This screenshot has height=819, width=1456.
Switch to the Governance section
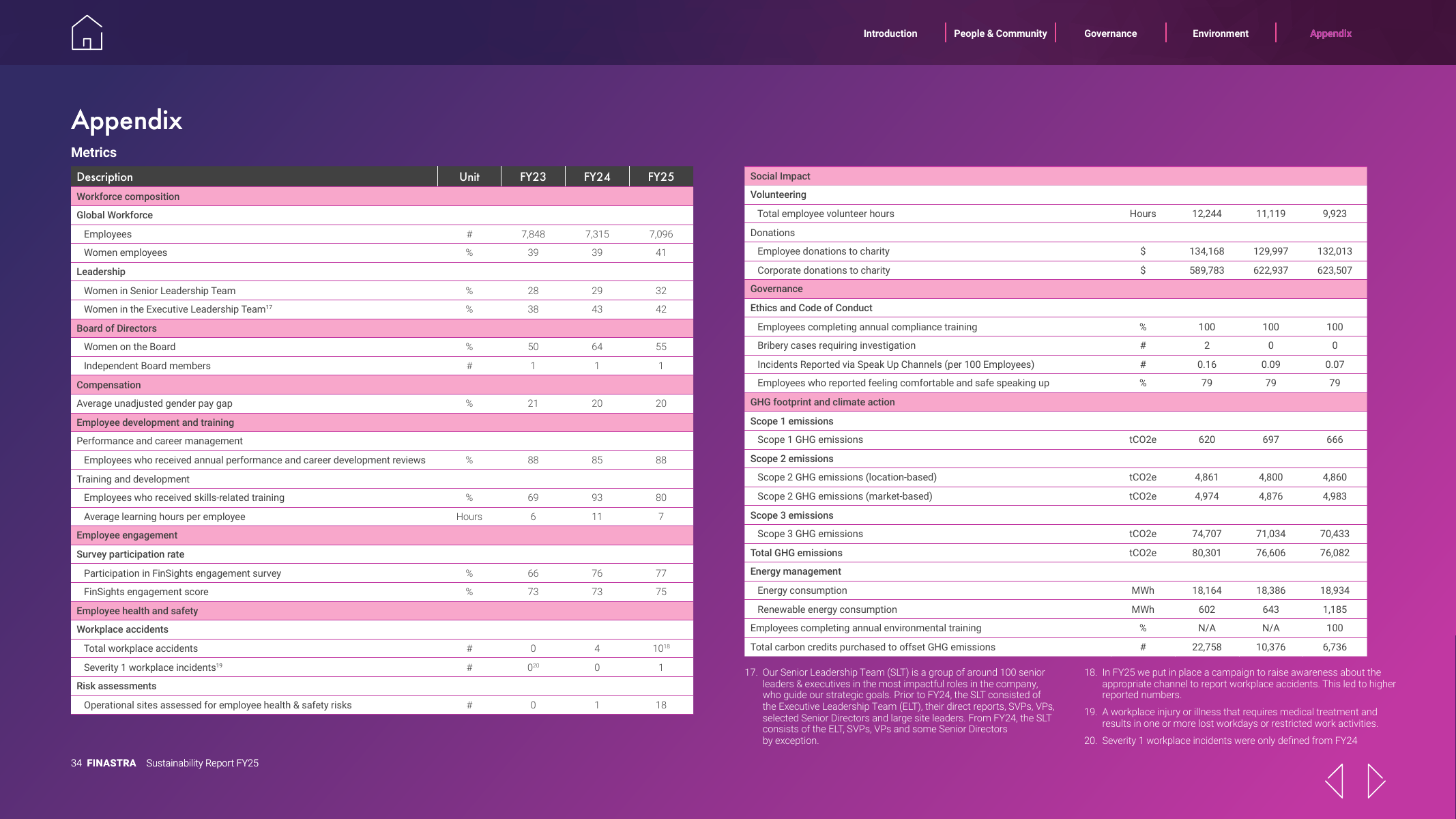(1110, 33)
